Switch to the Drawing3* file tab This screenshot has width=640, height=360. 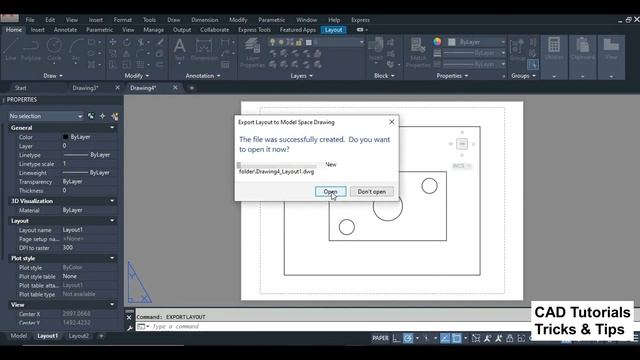[85, 88]
